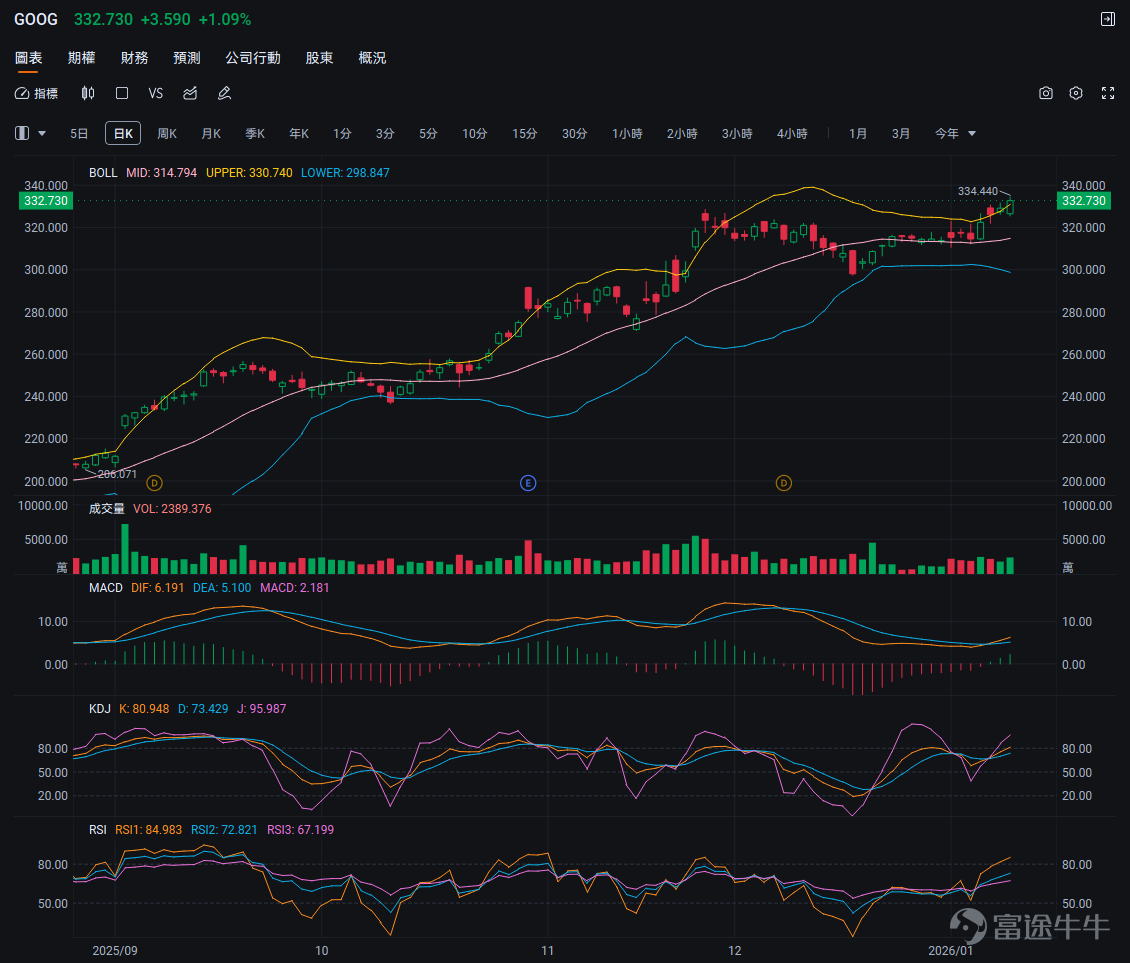
Task: Select the 3小時 interval
Action: point(737,133)
